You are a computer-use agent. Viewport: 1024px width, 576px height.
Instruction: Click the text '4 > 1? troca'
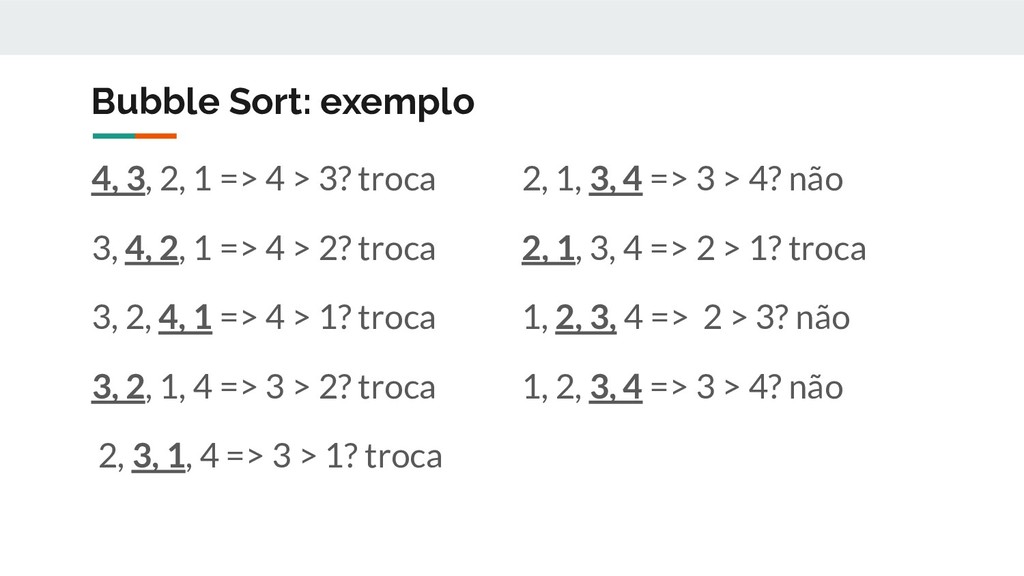click(x=351, y=318)
